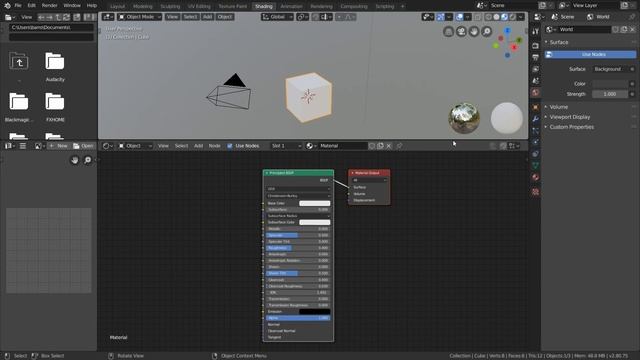The width and height of the screenshot is (640, 360).
Task: Switch to solid viewport shading
Action: point(496,17)
